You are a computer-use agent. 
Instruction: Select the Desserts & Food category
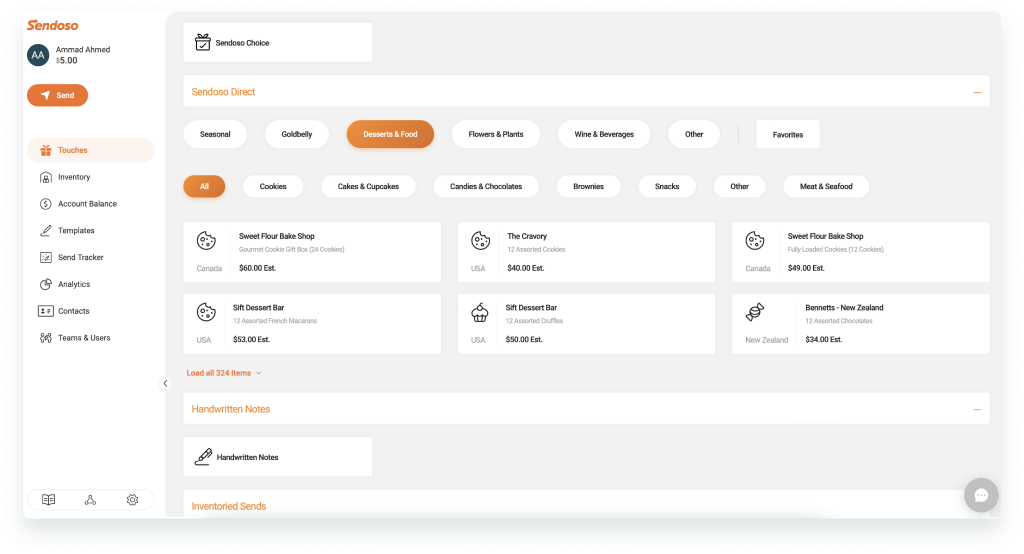tap(390, 134)
